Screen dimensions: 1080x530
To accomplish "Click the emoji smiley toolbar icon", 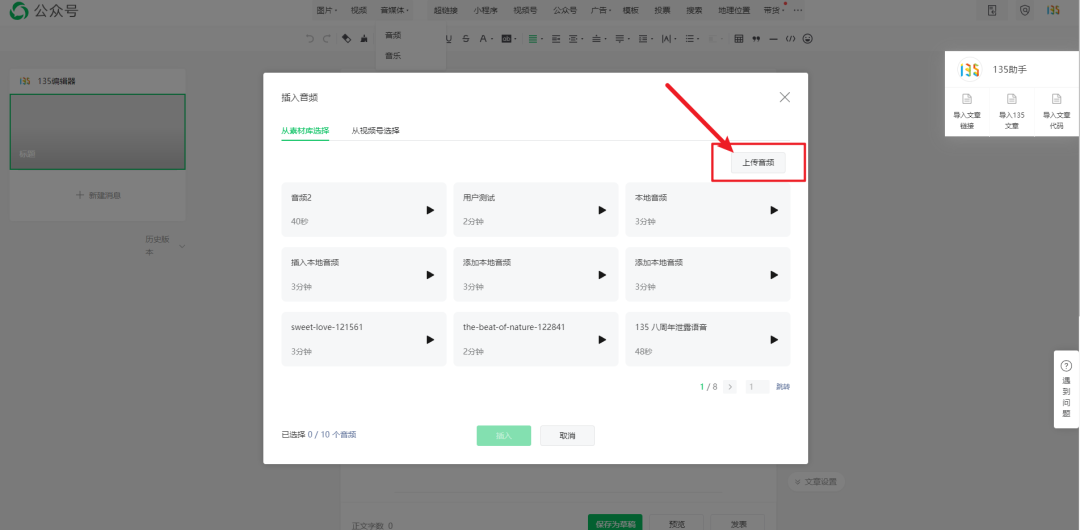I will (808, 39).
